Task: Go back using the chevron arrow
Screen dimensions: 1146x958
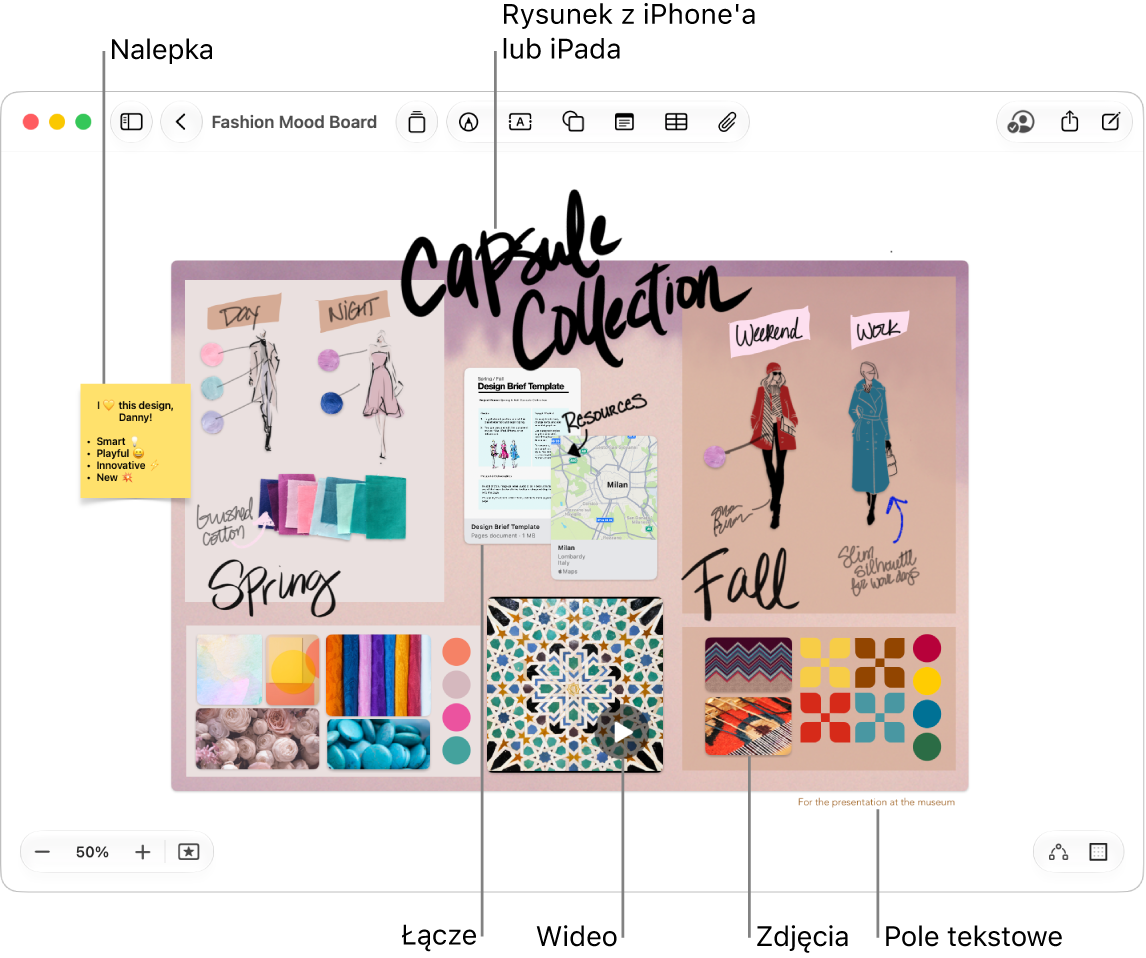Action: (181, 121)
